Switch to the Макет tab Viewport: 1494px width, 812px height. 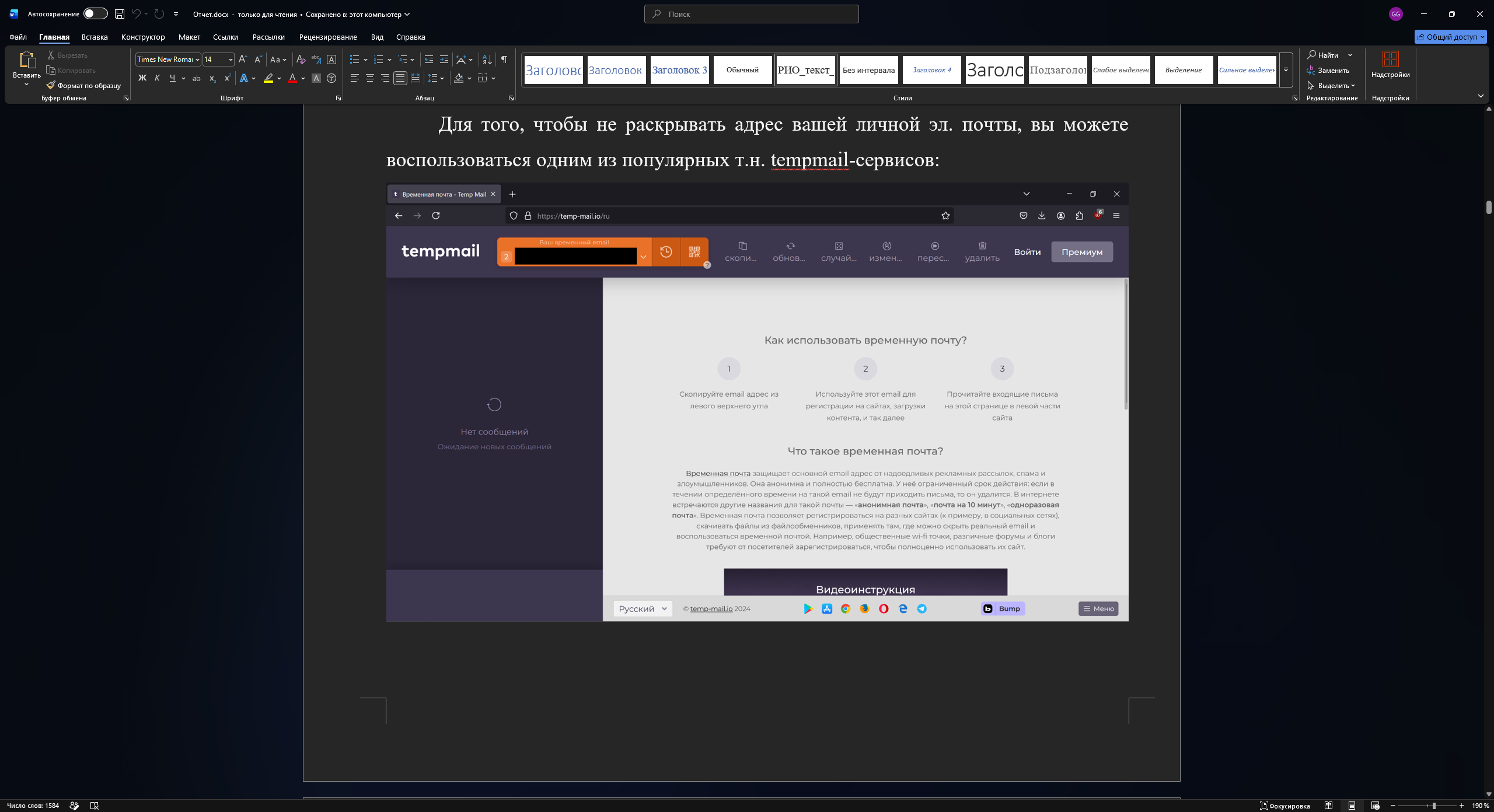[x=189, y=37]
